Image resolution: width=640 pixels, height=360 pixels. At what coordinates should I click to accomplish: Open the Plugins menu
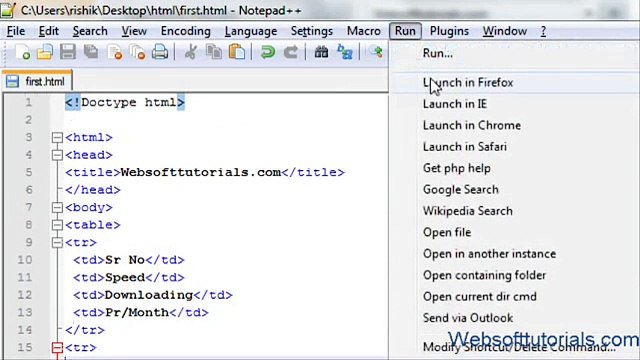[x=449, y=31]
